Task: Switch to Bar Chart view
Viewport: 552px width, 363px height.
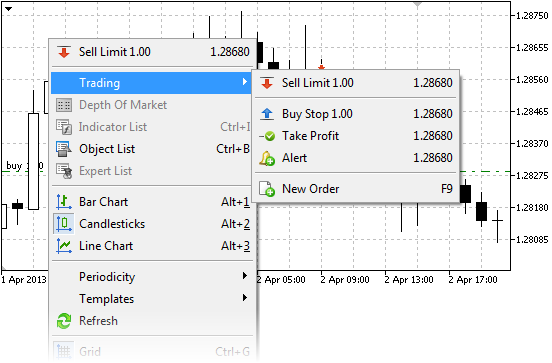Action: [x=152, y=202]
